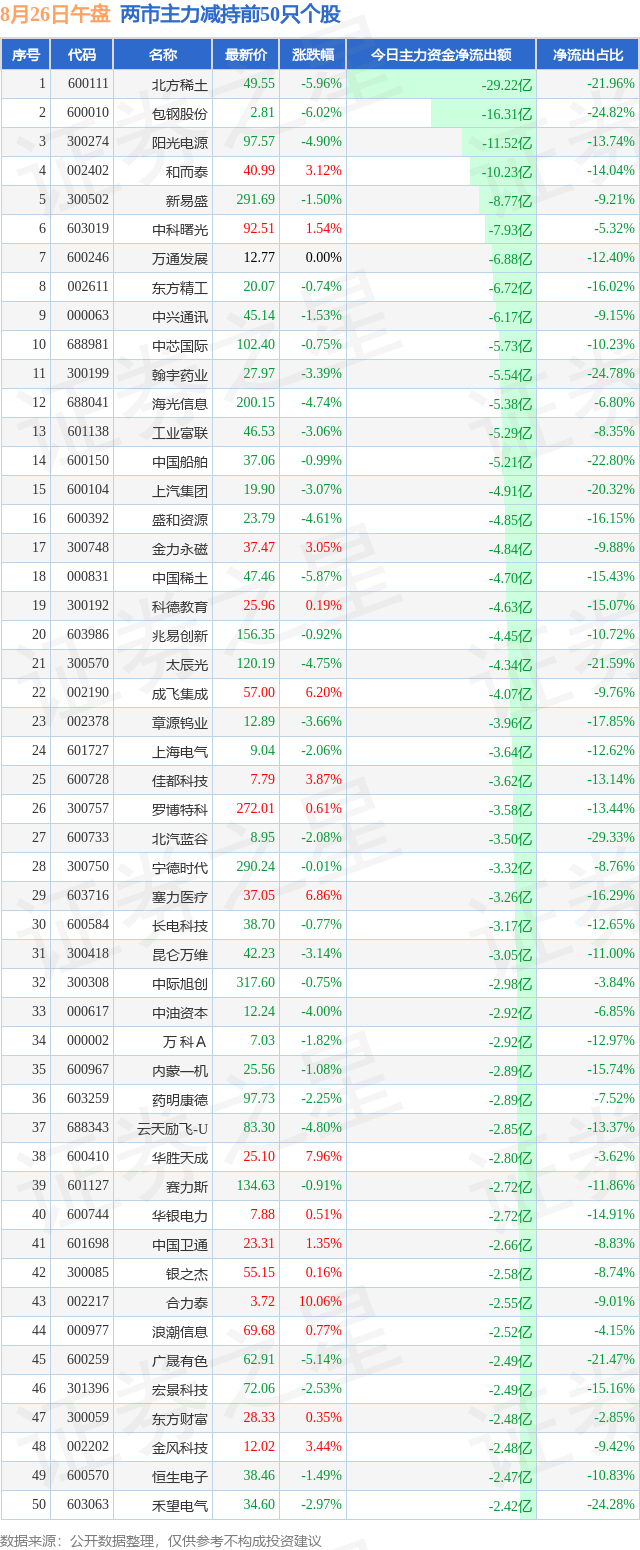Click stock name 万通发展
Viewport: 640px width, 1550px height.
(180, 258)
